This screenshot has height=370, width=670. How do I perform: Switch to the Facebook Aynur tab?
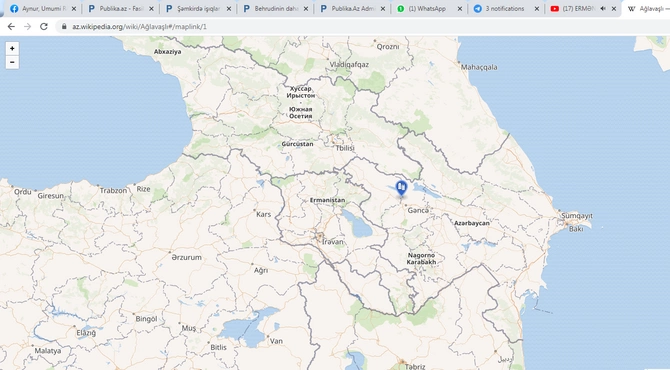[x=43, y=9]
